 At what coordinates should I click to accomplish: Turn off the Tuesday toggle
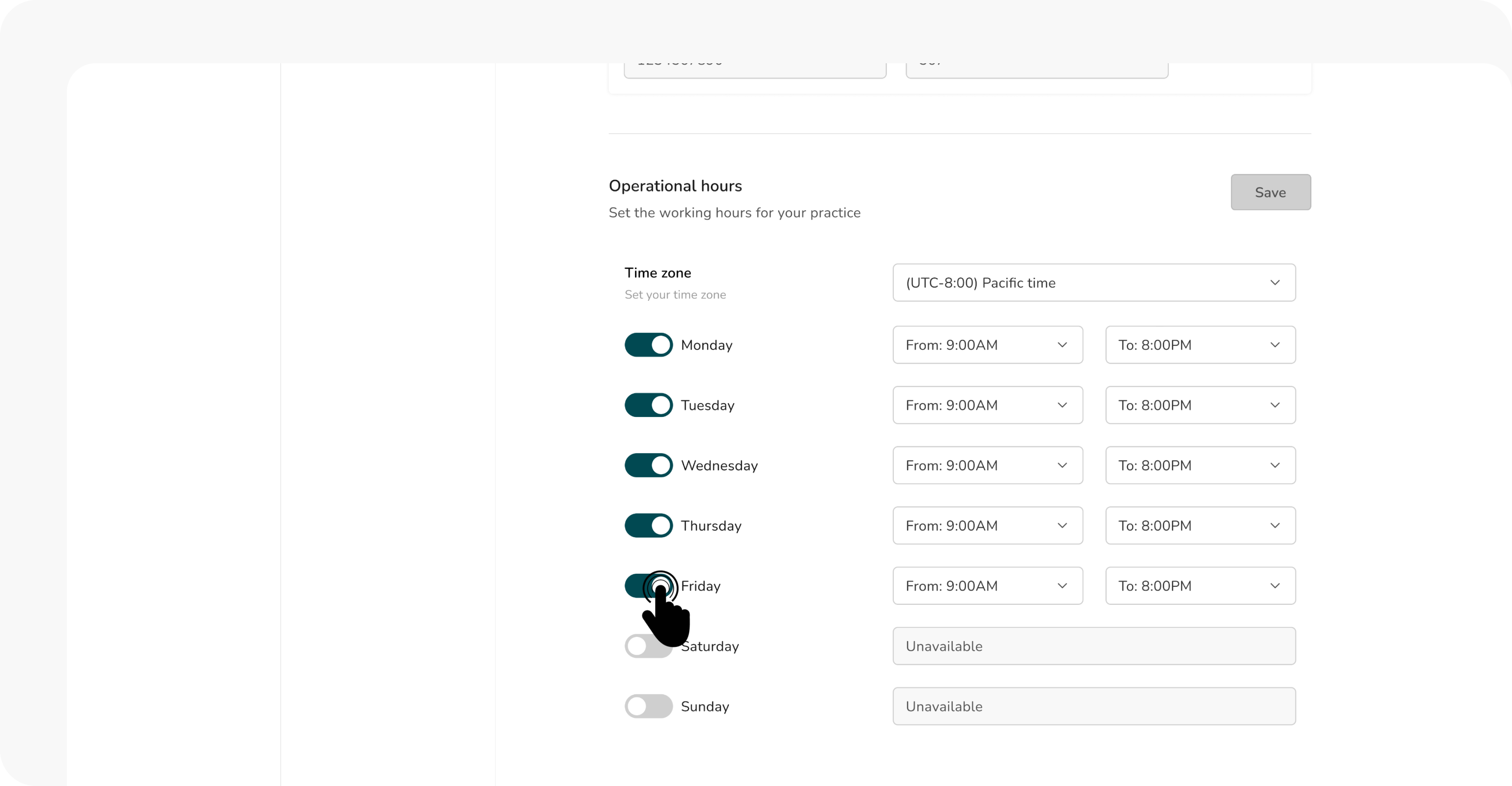point(648,404)
